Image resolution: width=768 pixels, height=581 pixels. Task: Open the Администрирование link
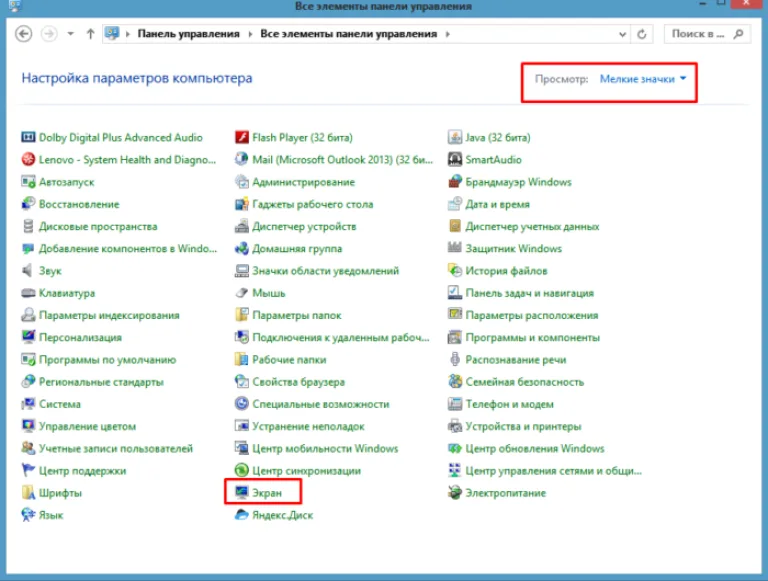coord(303,182)
